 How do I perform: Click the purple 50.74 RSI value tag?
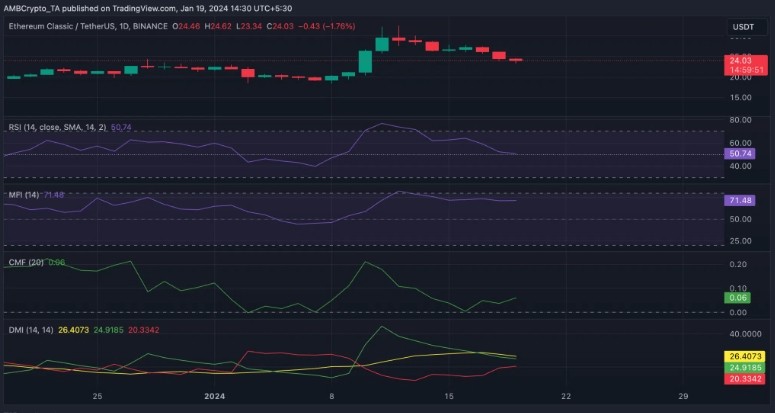pyautogui.click(x=743, y=155)
